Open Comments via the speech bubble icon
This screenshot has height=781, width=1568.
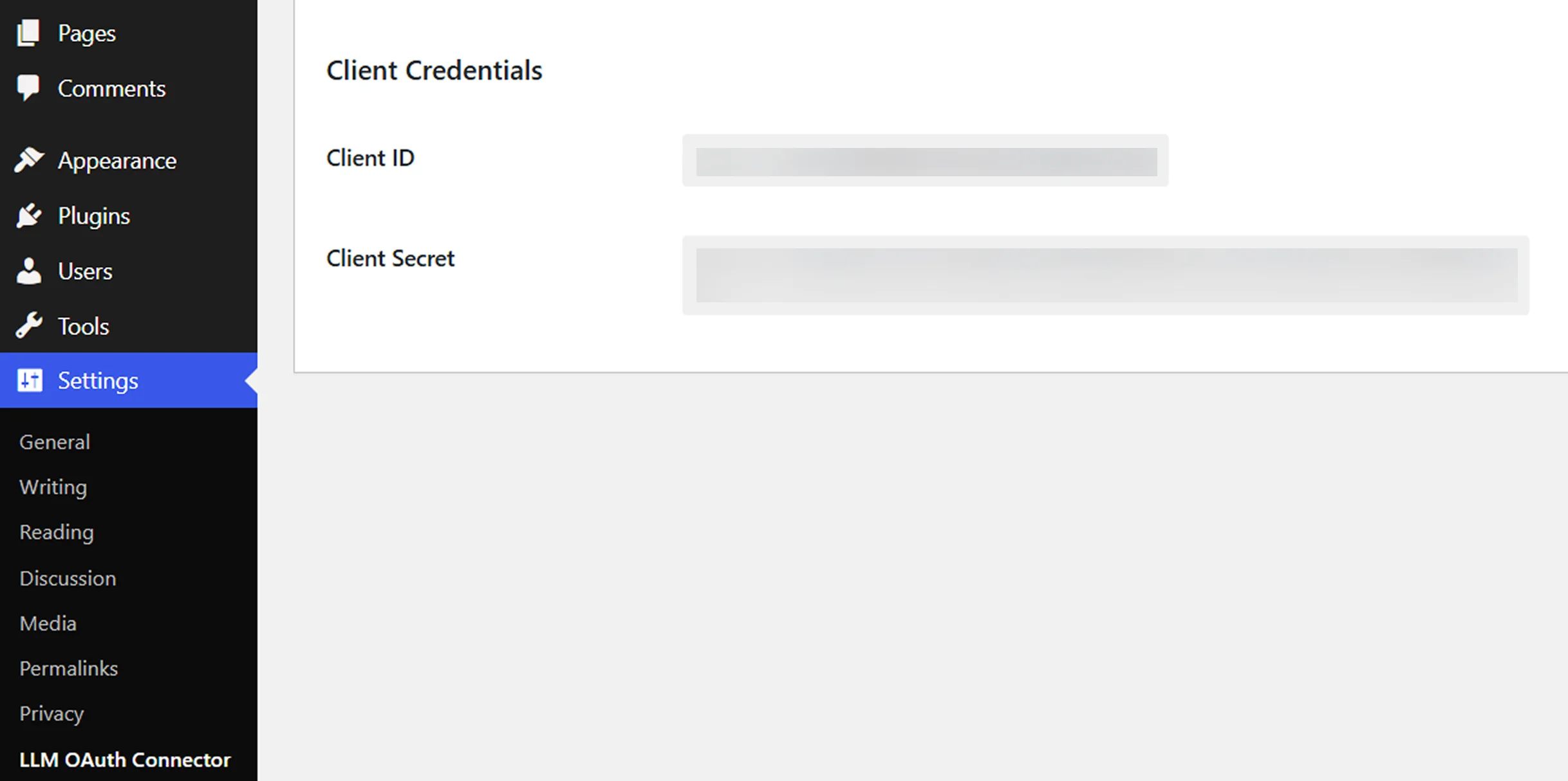(x=28, y=87)
